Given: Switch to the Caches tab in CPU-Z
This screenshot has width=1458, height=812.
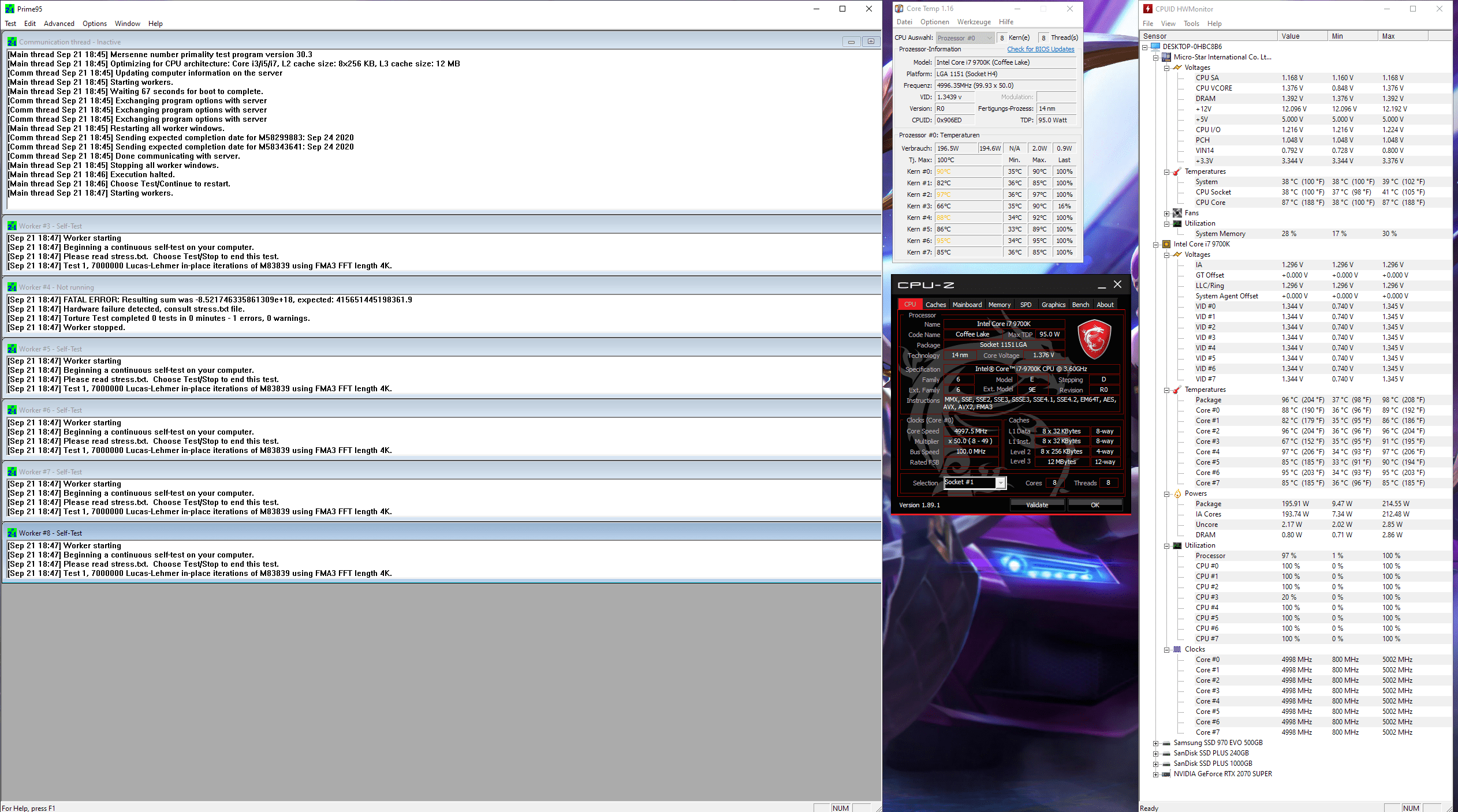Looking at the screenshot, I should [x=935, y=305].
